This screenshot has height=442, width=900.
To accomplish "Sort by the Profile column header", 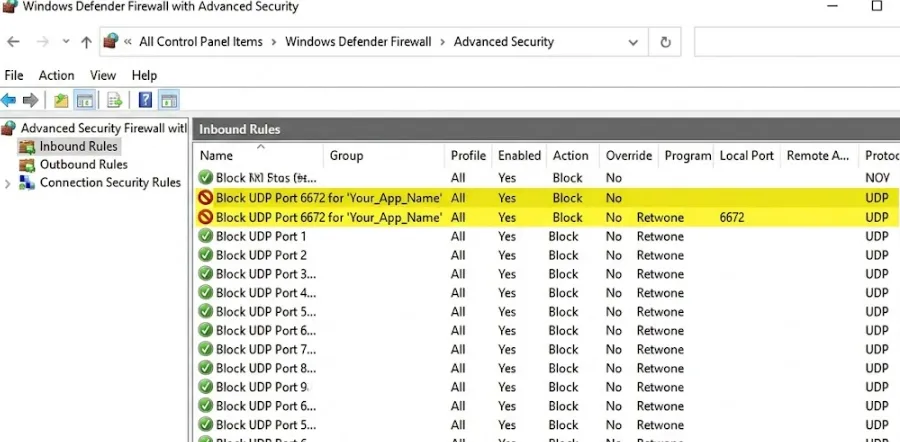I will click(468, 156).
